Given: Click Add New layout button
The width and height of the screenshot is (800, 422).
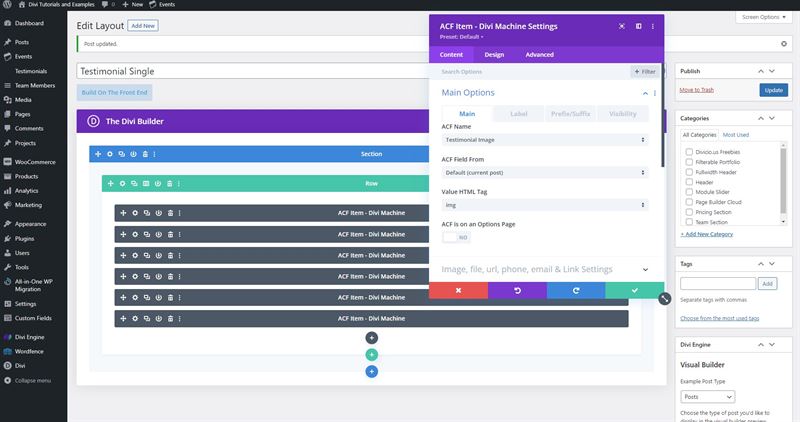Looking at the screenshot, I should coord(143,26).
